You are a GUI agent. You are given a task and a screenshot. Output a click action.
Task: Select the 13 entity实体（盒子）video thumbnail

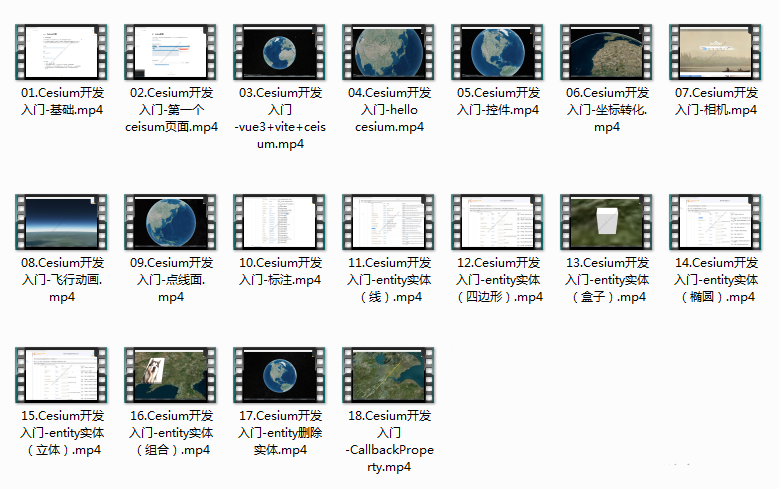(607, 222)
